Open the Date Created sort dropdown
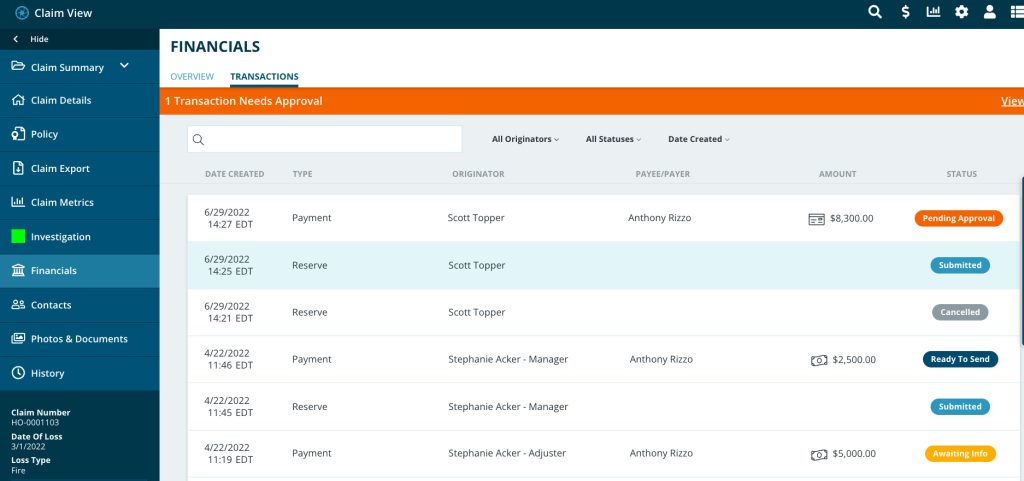 (698, 139)
